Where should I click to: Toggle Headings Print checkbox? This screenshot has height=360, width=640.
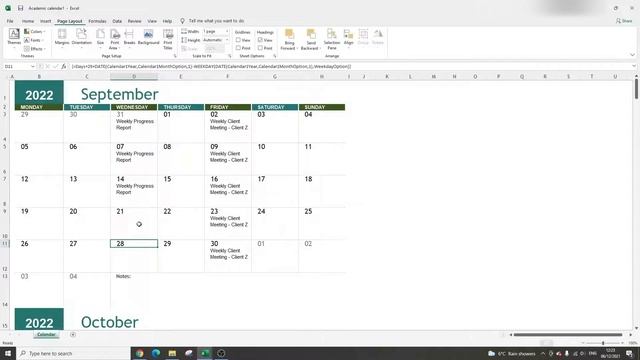pyautogui.click(x=260, y=48)
